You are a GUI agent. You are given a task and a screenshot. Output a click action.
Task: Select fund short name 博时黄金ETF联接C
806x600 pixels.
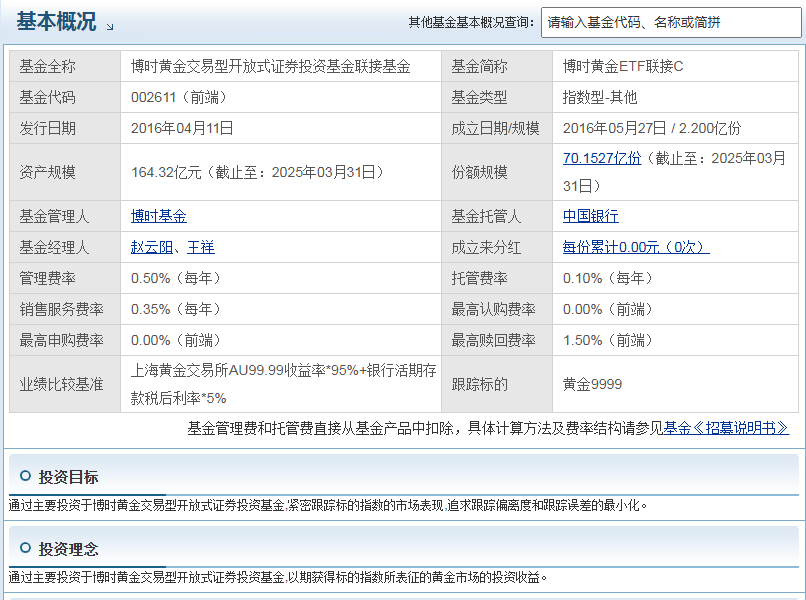pyautogui.click(x=623, y=66)
